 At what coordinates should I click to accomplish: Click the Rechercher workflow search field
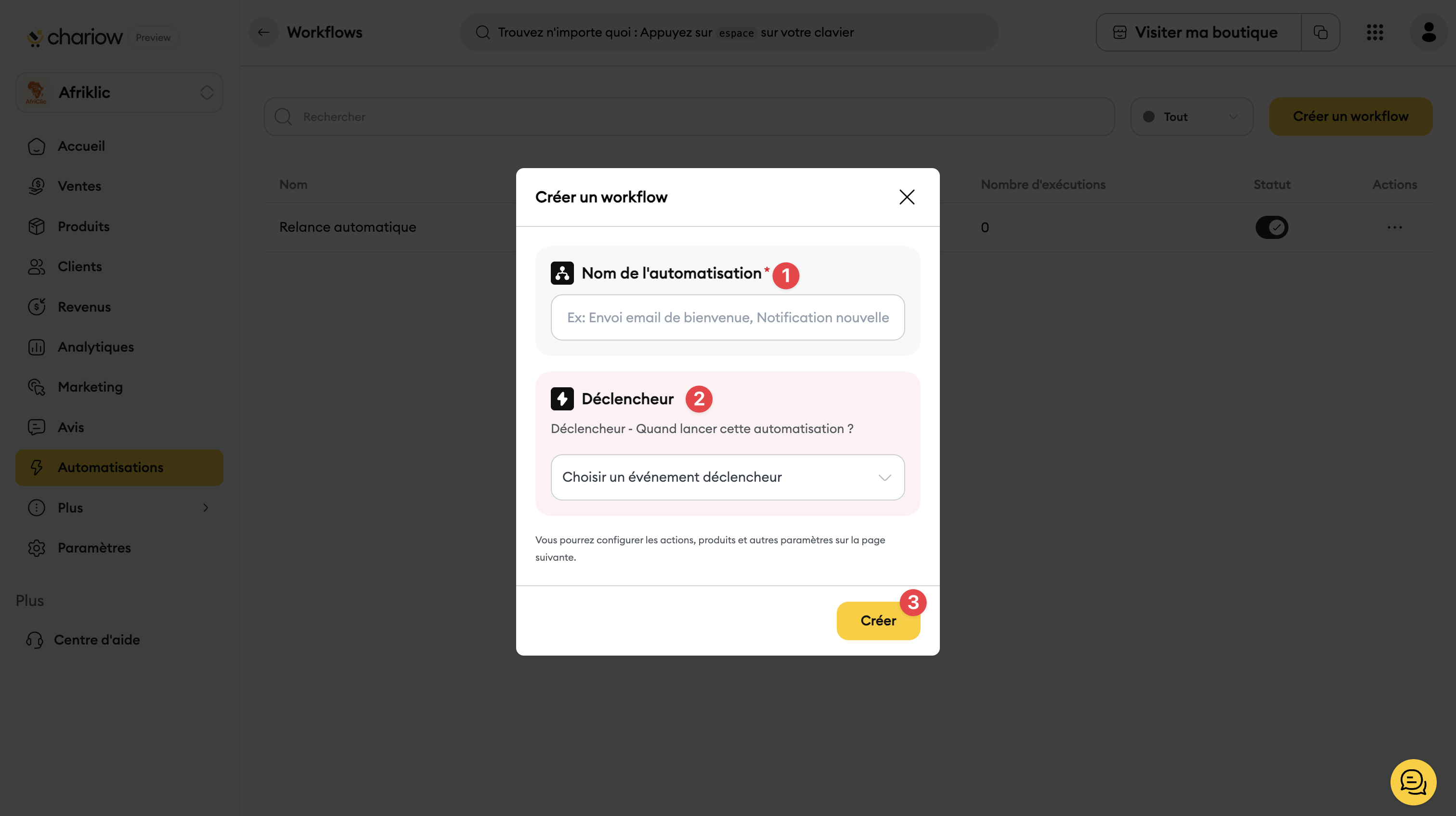689,117
